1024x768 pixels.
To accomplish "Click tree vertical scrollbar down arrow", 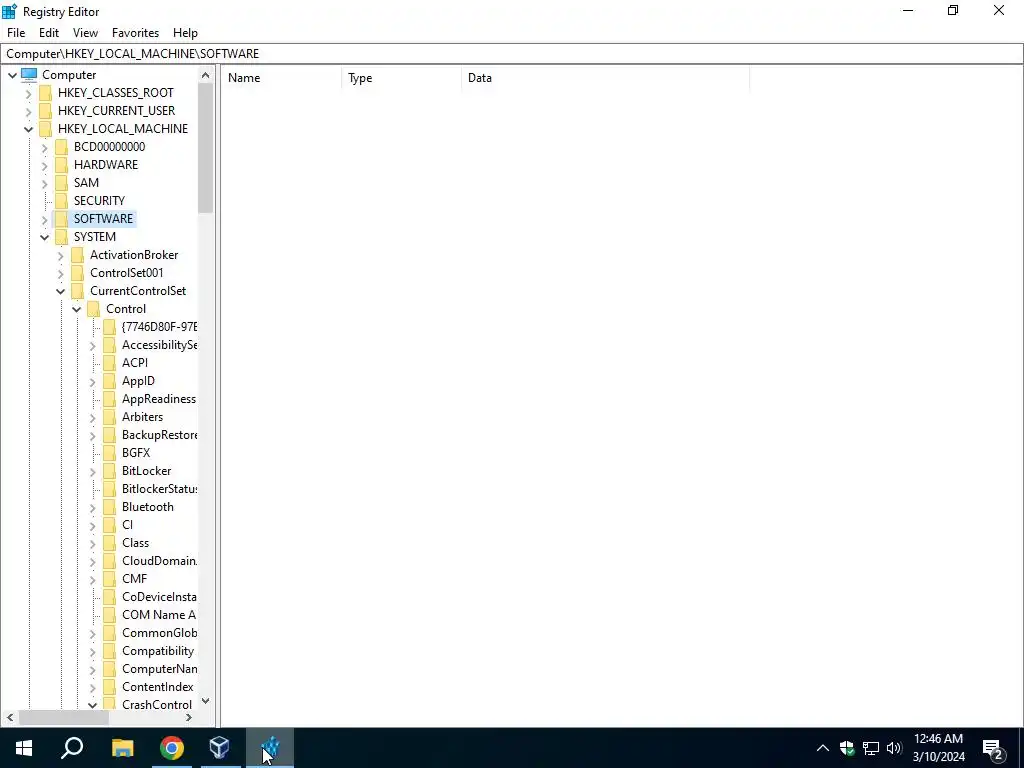I will click(x=206, y=701).
